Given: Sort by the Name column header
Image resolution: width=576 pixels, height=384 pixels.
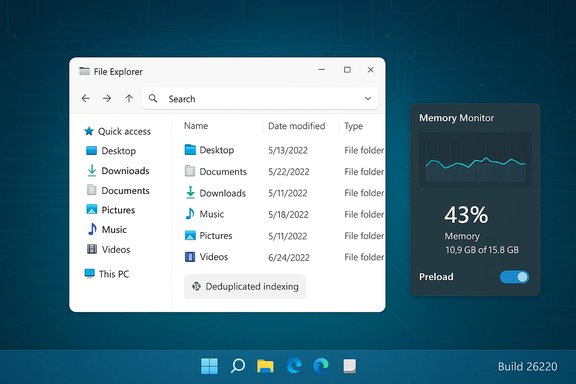Looking at the screenshot, I should tap(196, 126).
